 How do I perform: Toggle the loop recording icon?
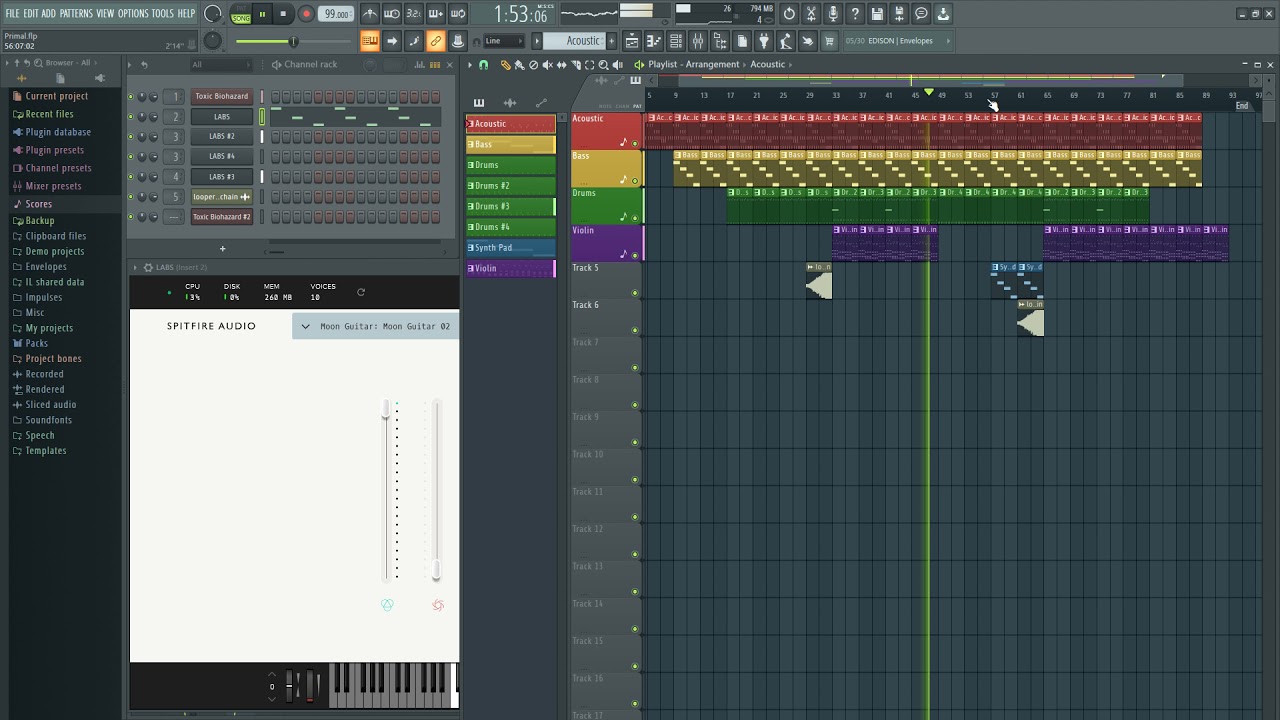(458, 14)
